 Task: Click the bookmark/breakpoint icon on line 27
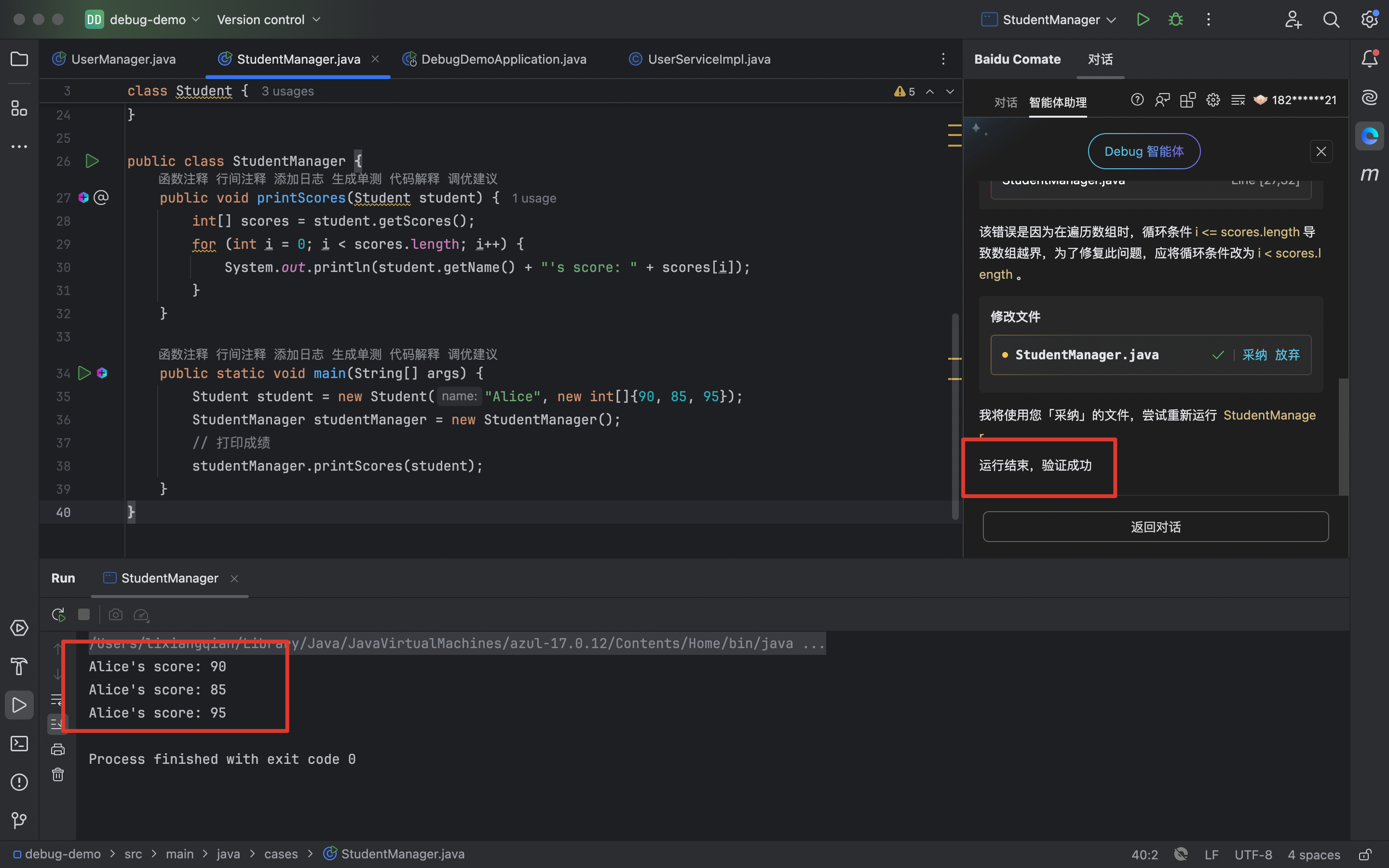(x=85, y=198)
